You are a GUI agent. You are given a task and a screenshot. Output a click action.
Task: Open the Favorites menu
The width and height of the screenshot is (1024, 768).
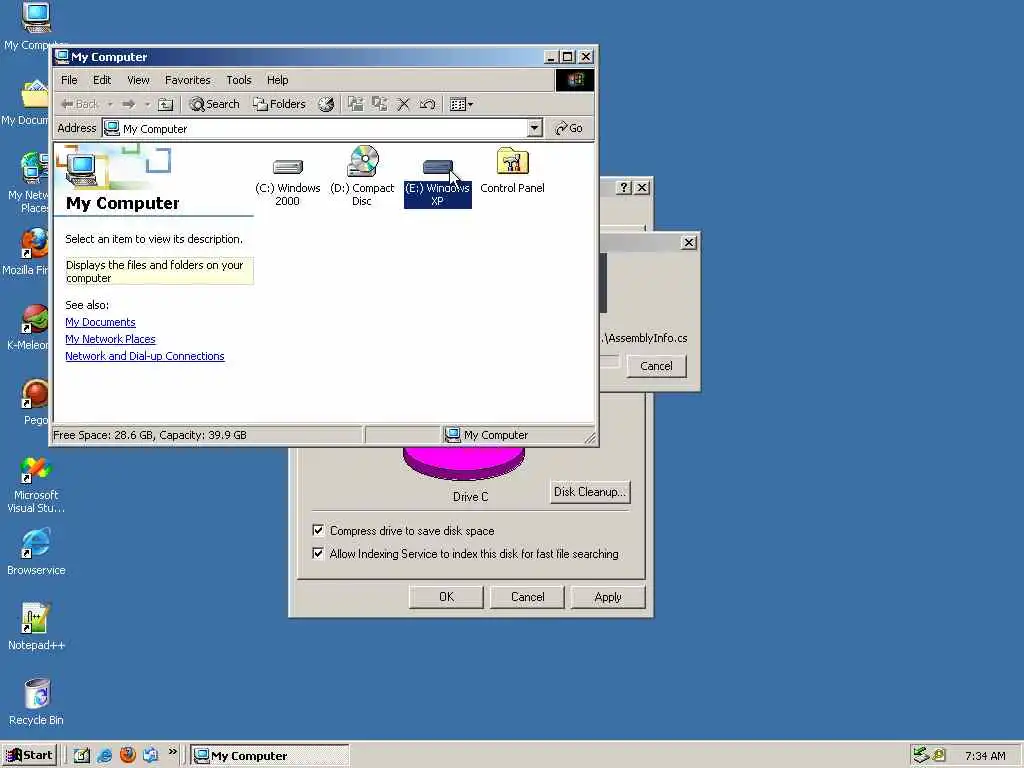pos(187,80)
